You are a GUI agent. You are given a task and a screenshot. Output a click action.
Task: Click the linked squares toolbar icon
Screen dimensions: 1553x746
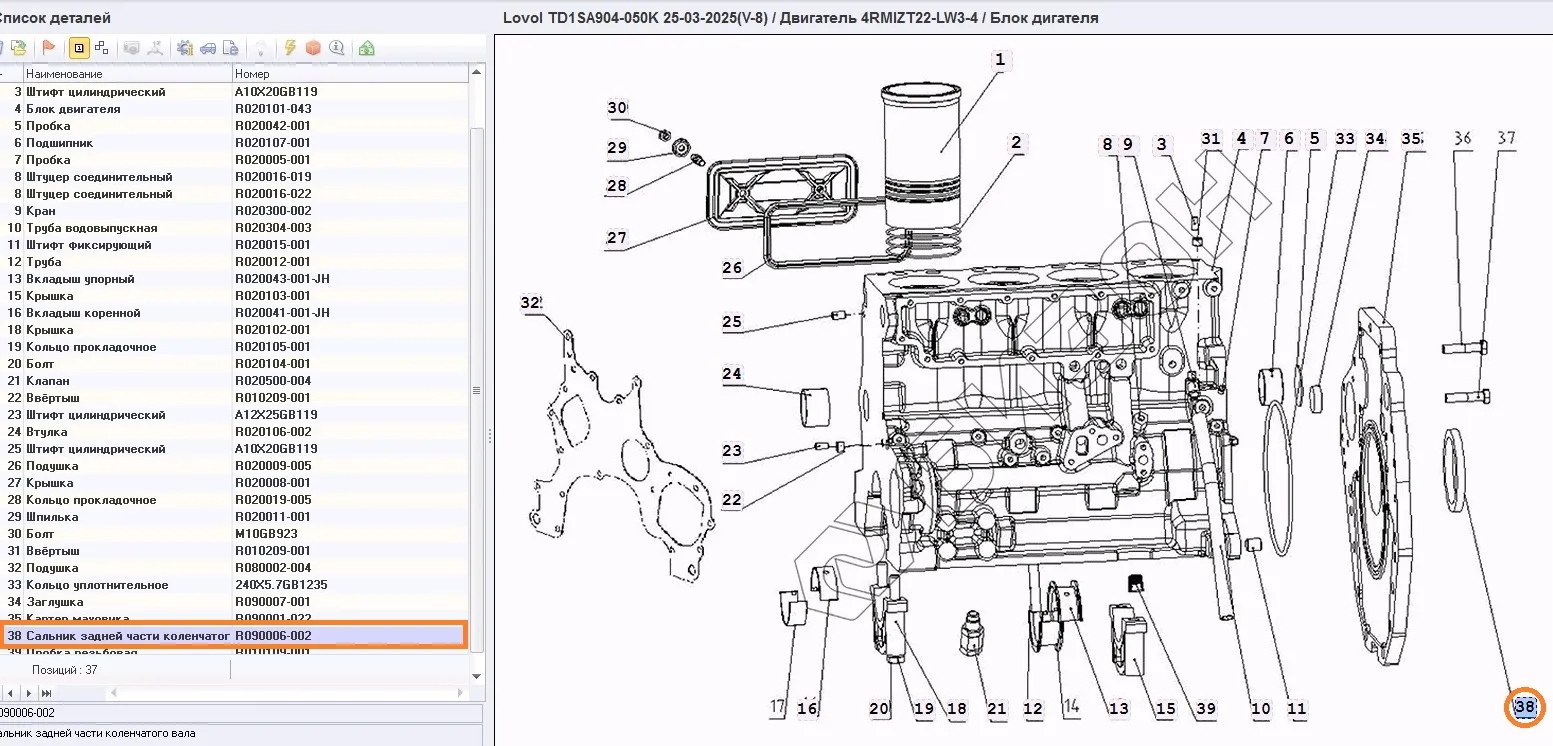[x=100, y=48]
